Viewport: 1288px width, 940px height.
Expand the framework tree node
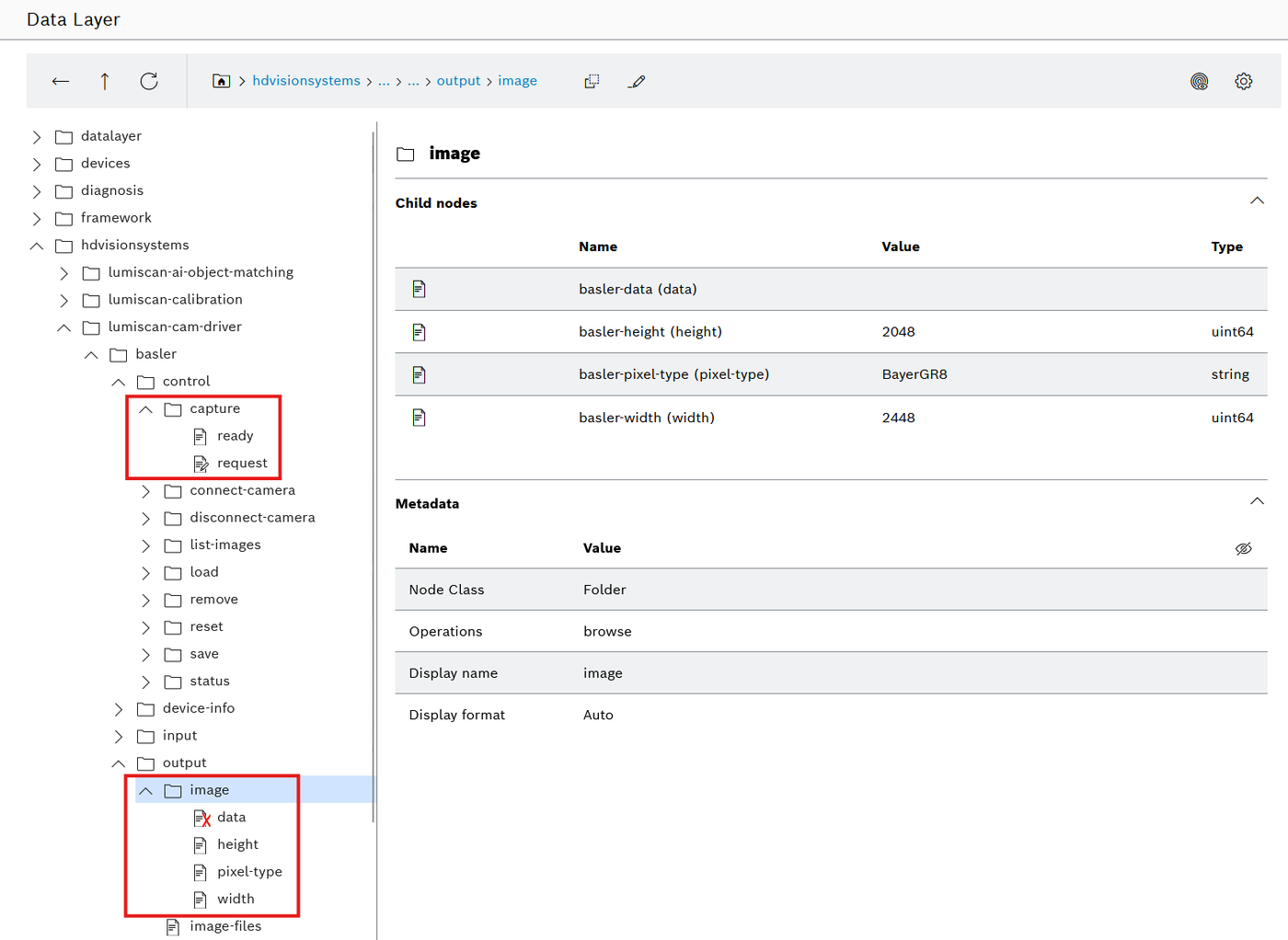coord(37,219)
